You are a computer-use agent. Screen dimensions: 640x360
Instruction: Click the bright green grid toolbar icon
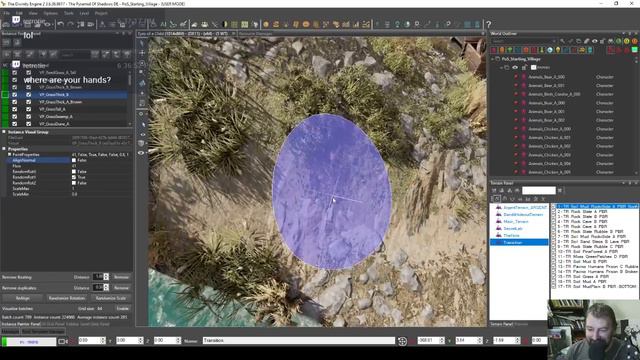click(x=244, y=24)
